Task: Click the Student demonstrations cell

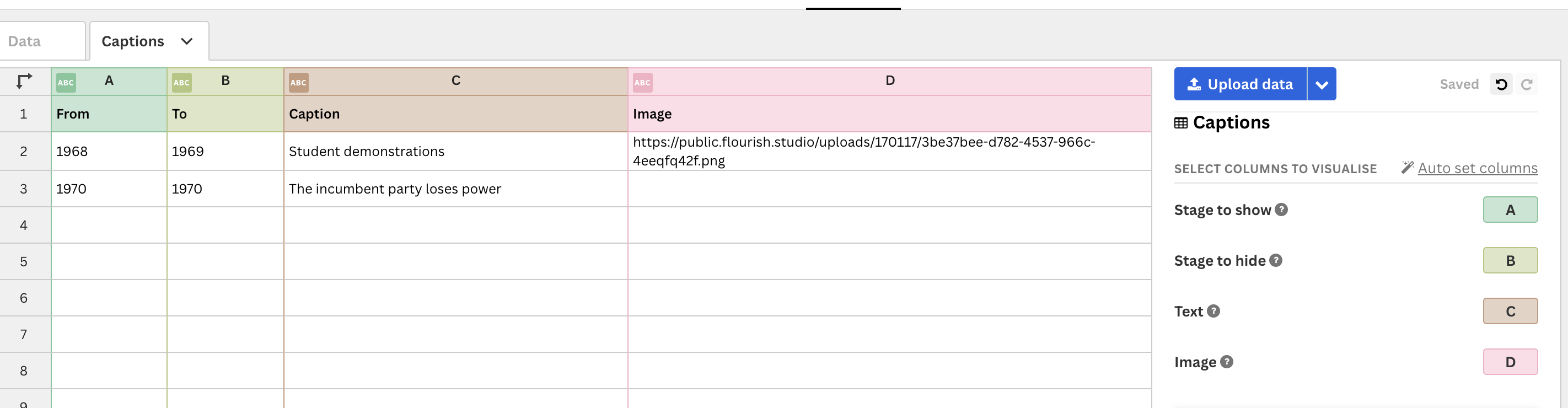Action: tap(456, 151)
